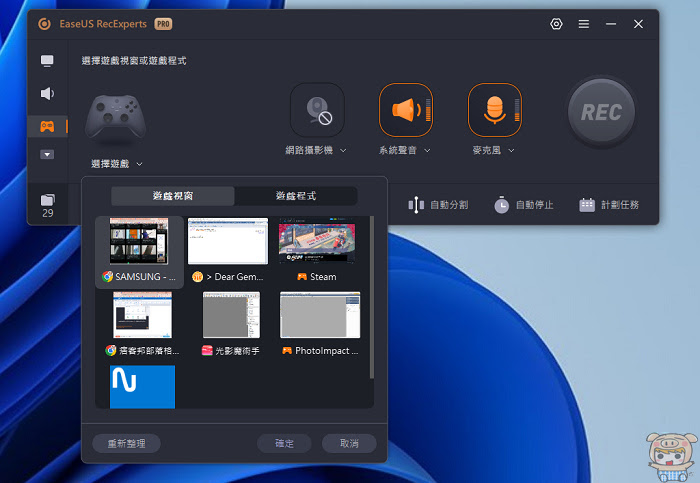The height and width of the screenshot is (483, 700).
Task: Select the 光影魔術手 window thumbnail
Action: click(x=231, y=315)
